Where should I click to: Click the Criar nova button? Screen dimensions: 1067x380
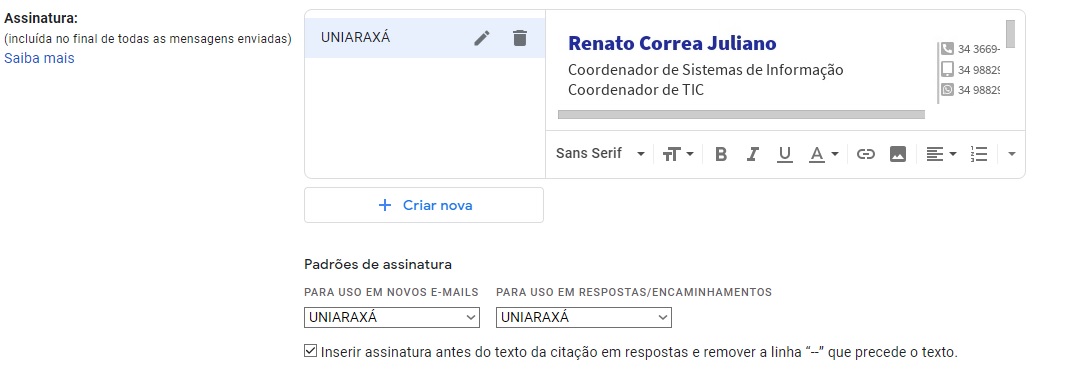point(424,205)
